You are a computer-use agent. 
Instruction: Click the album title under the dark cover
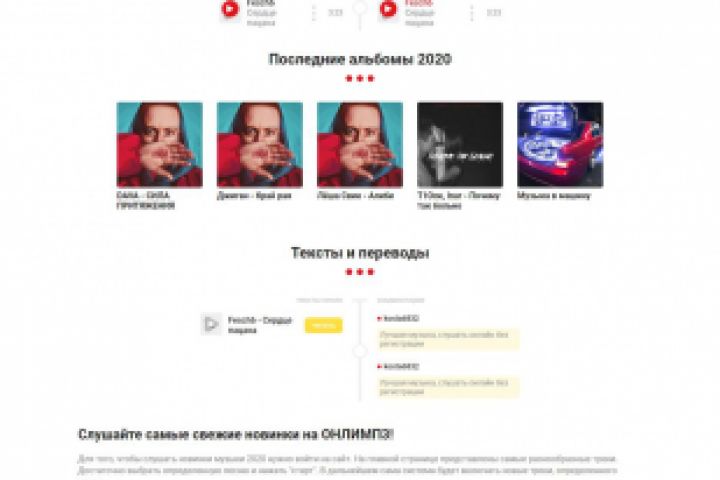(x=458, y=201)
